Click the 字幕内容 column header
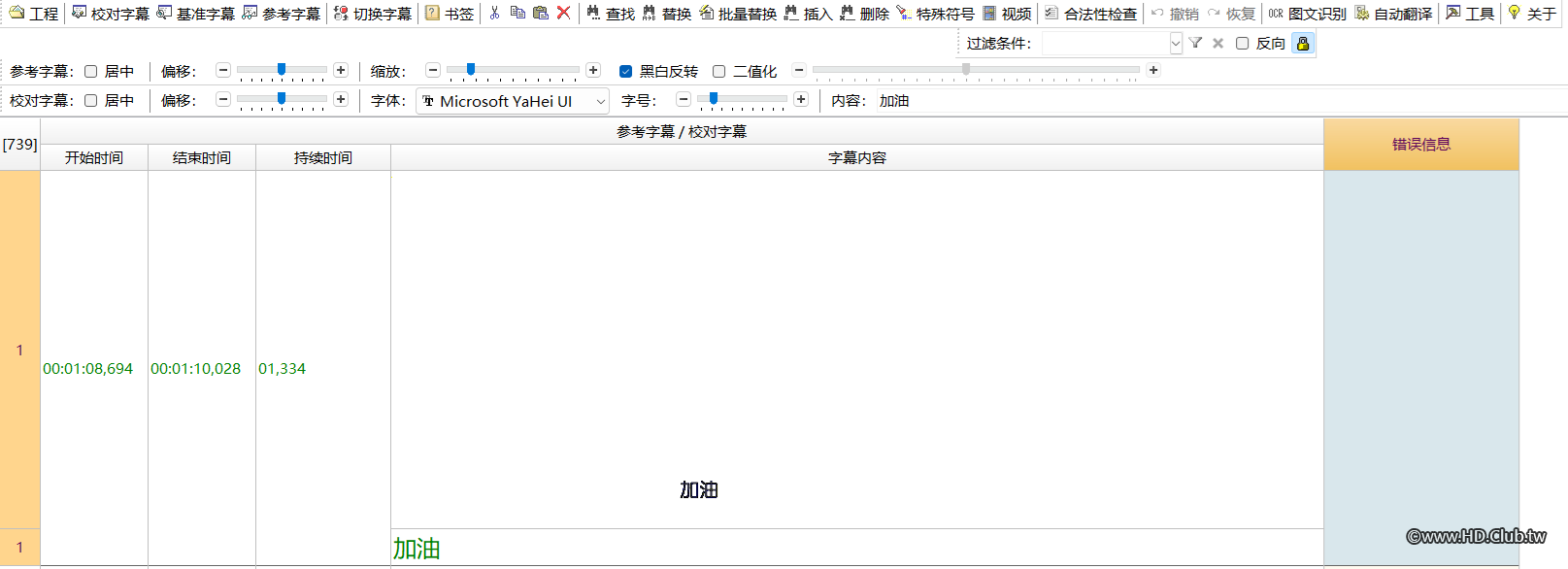1568x569 pixels. pyautogui.click(x=857, y=157)
